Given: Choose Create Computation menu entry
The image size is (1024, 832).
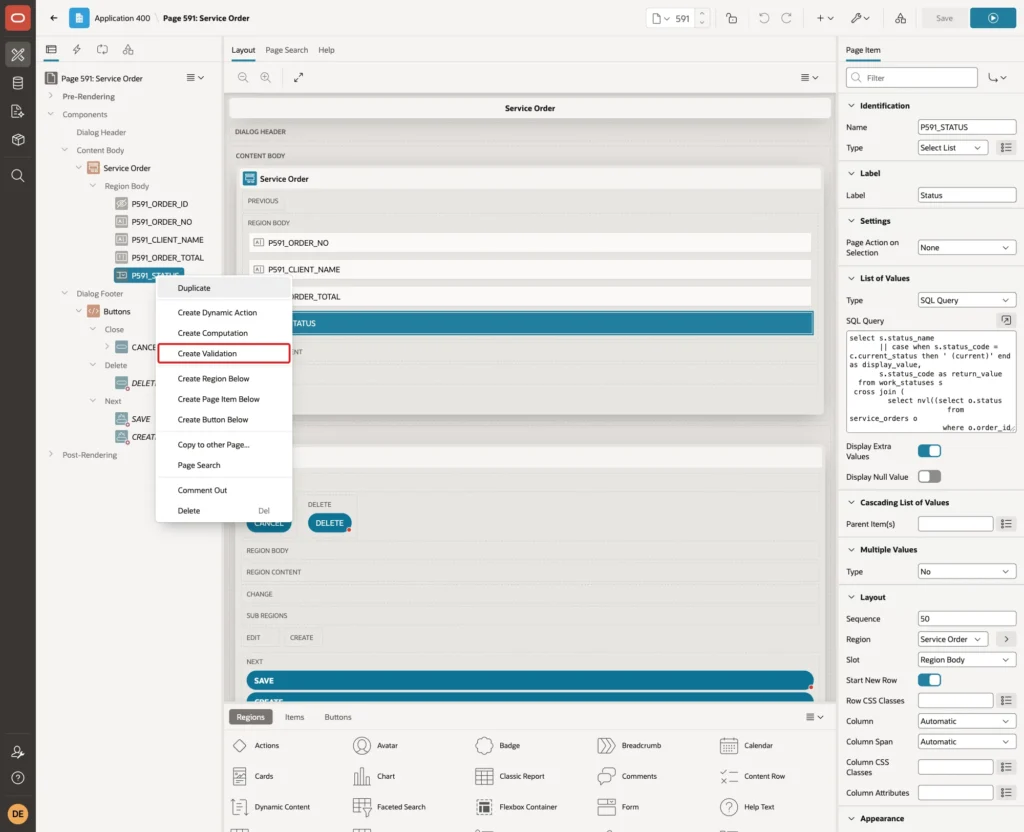Looking at the screenshot, I should (223, 333).
